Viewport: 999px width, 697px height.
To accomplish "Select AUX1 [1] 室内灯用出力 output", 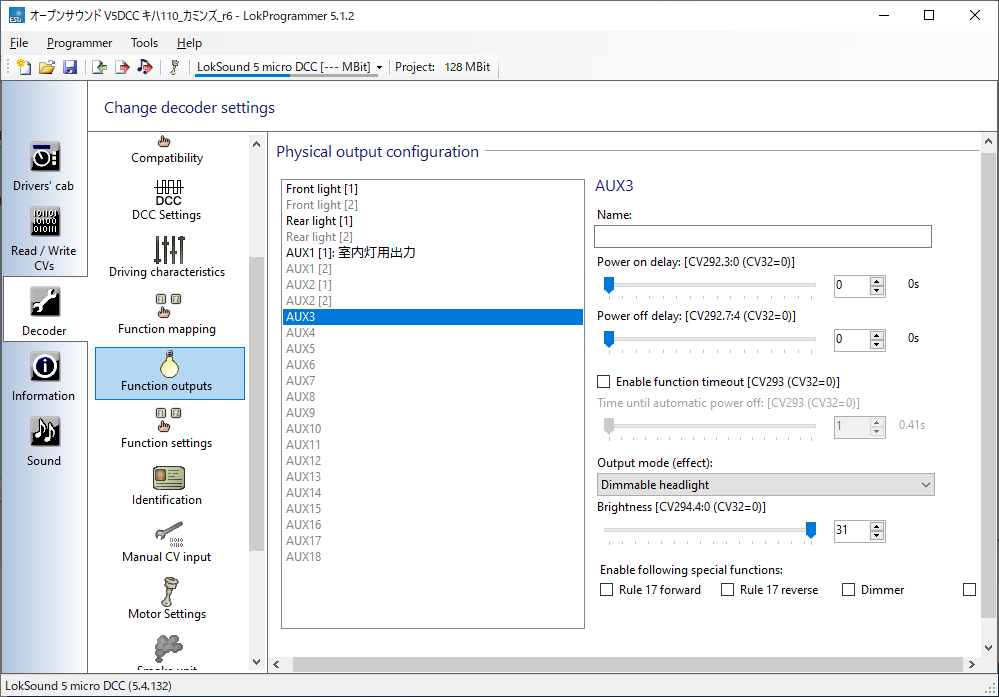I will coord(433,253).
